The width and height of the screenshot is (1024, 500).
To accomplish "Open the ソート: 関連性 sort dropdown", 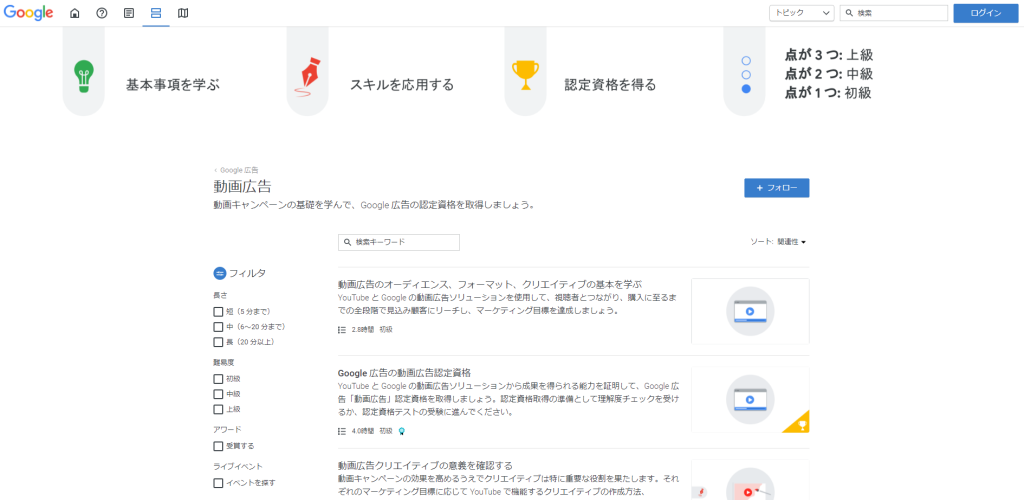I will point(778,242).
